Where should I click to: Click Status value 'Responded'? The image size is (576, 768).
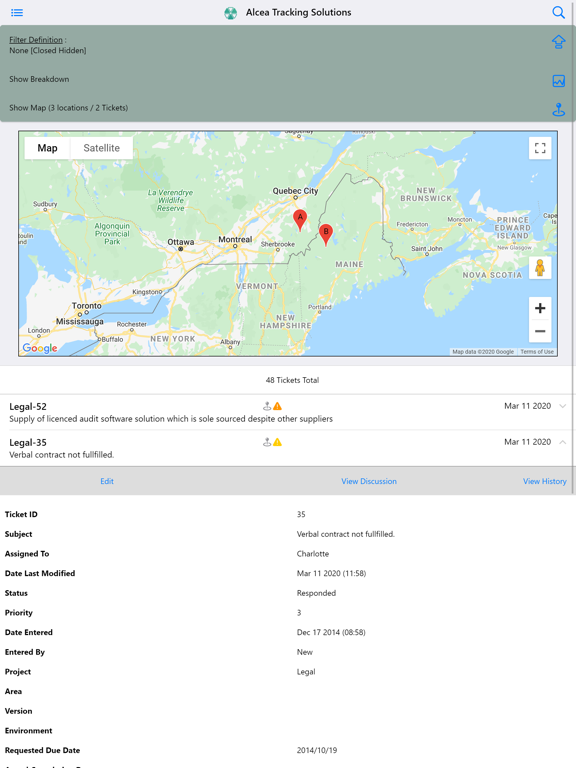316,593
